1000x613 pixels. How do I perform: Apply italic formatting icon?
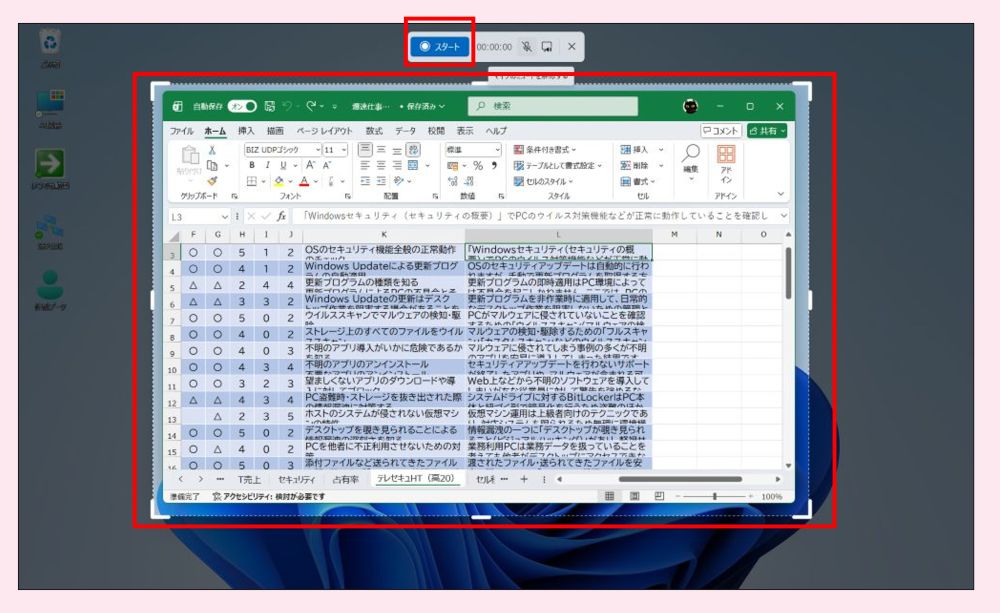(x=267, y=165)
